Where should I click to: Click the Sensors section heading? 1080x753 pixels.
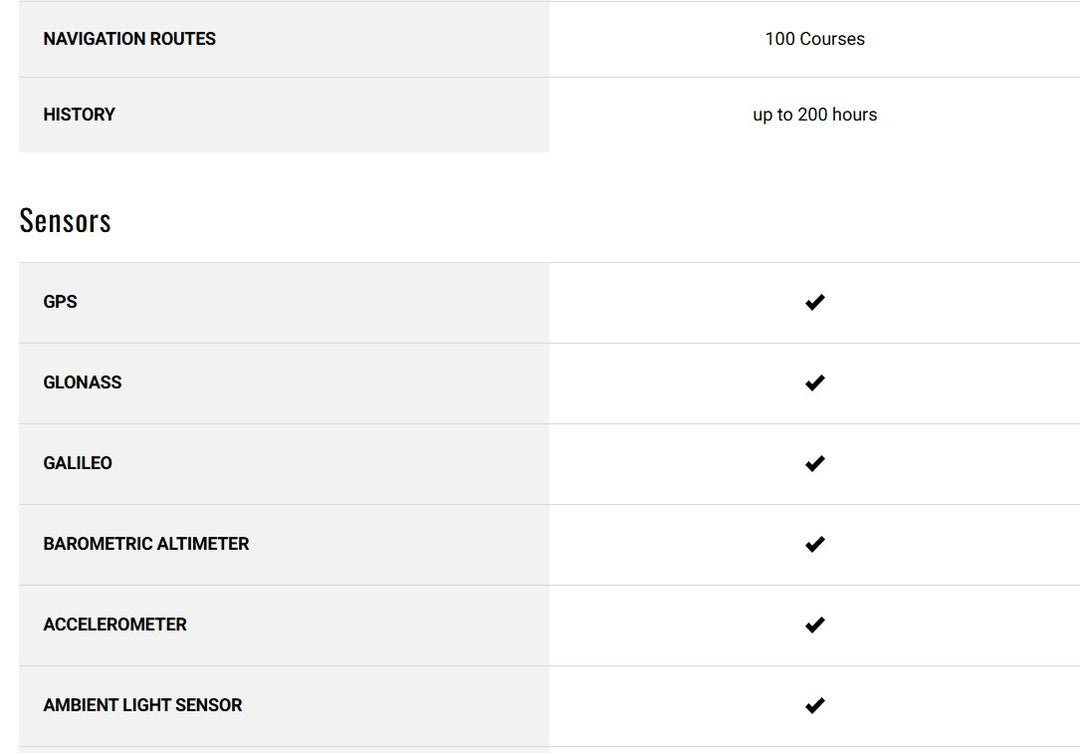pos(65,221)
